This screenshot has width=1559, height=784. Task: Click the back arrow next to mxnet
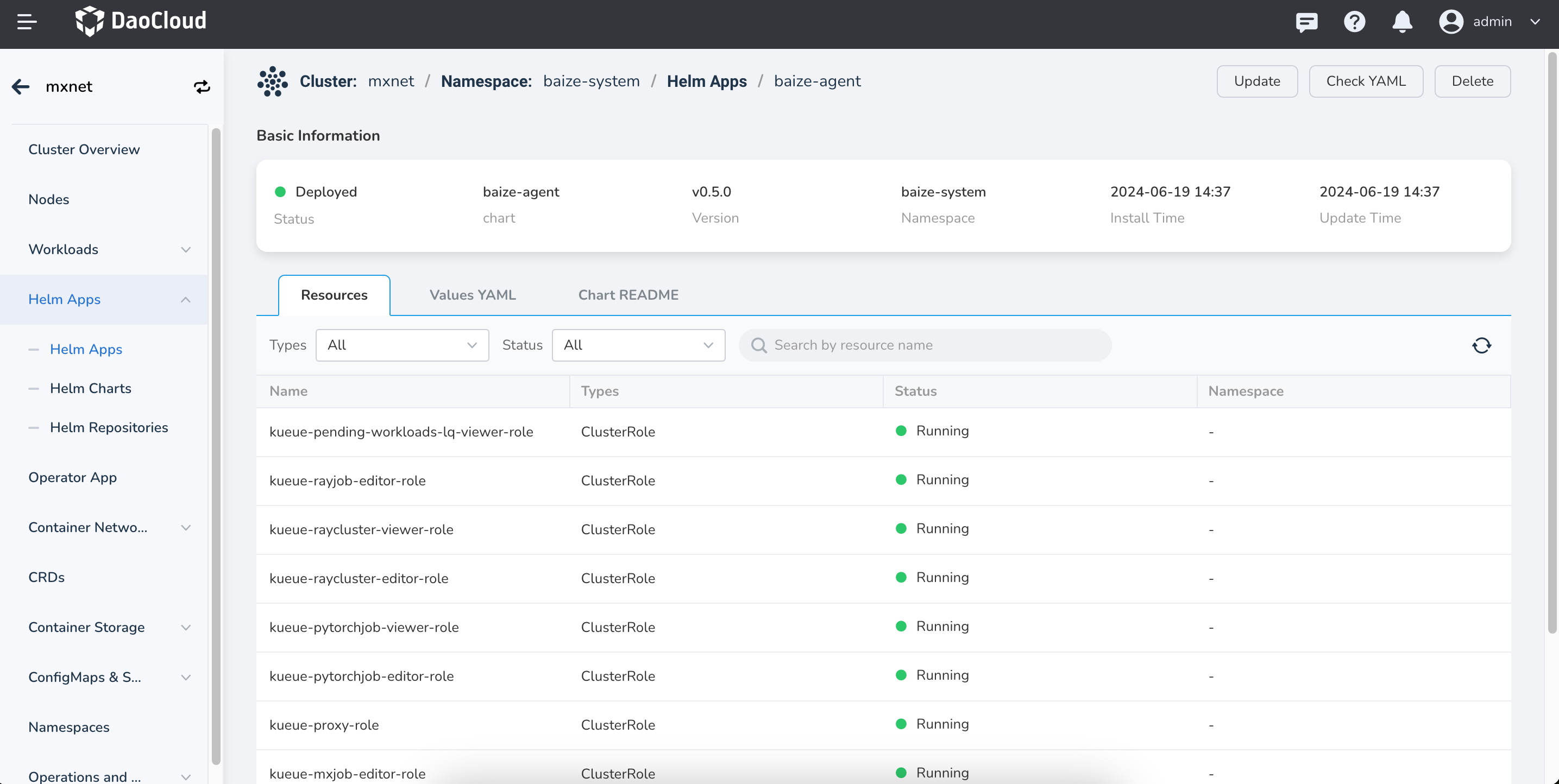tap(21, 86)
